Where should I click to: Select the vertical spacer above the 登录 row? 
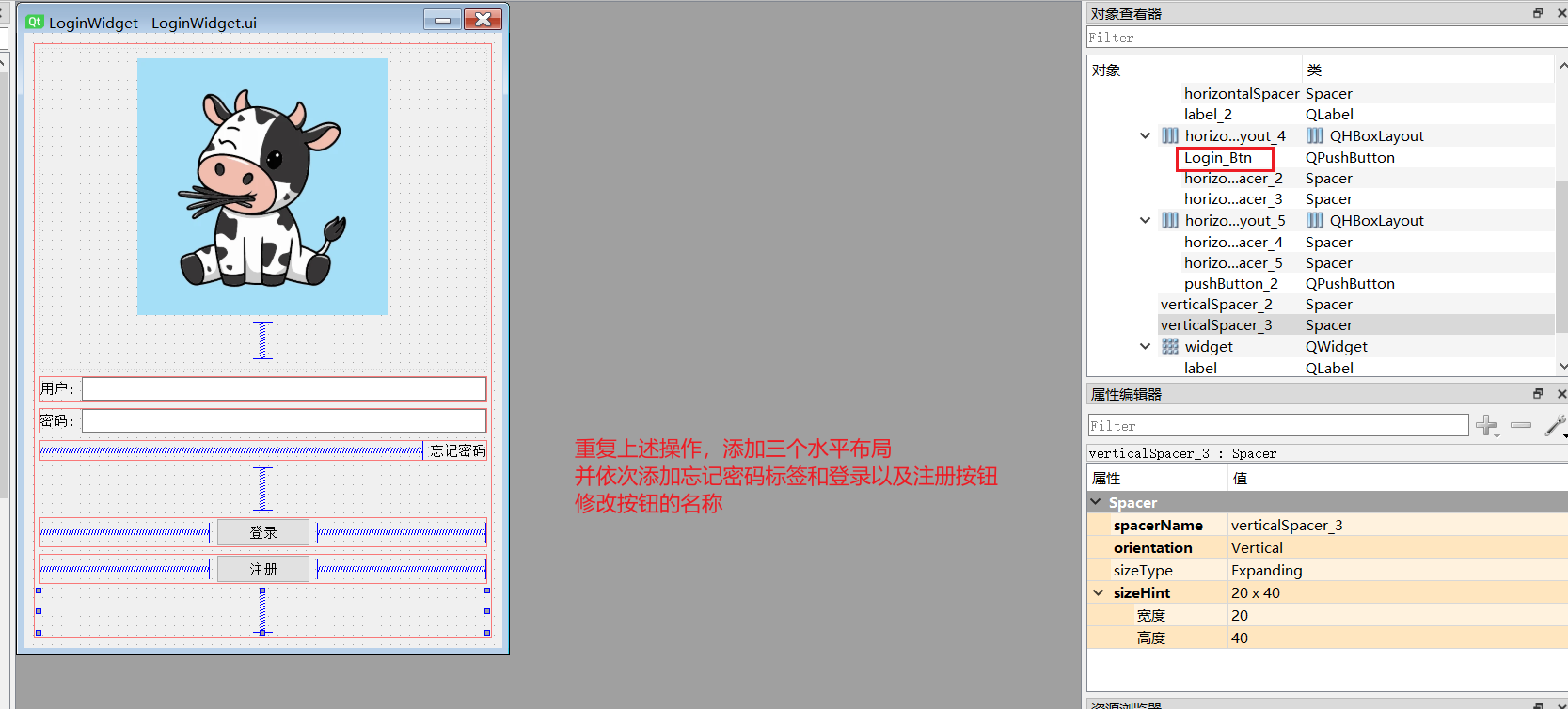click(263, 489)
